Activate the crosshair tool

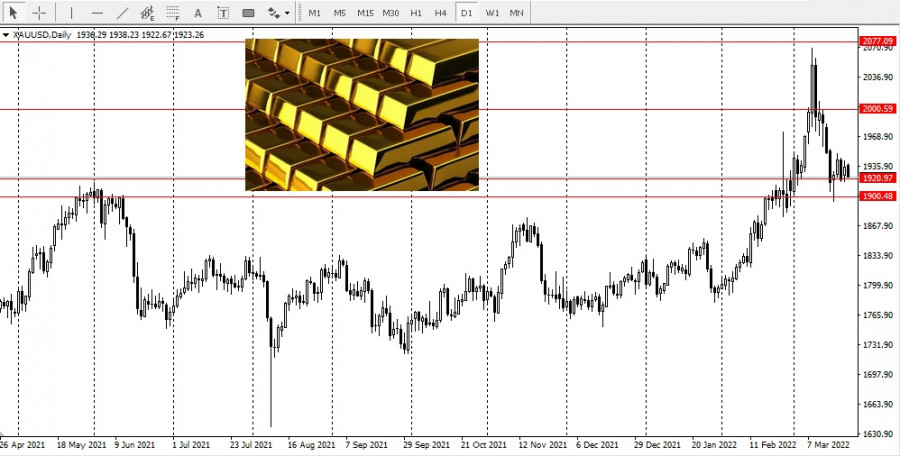click(x=39, y=12)
